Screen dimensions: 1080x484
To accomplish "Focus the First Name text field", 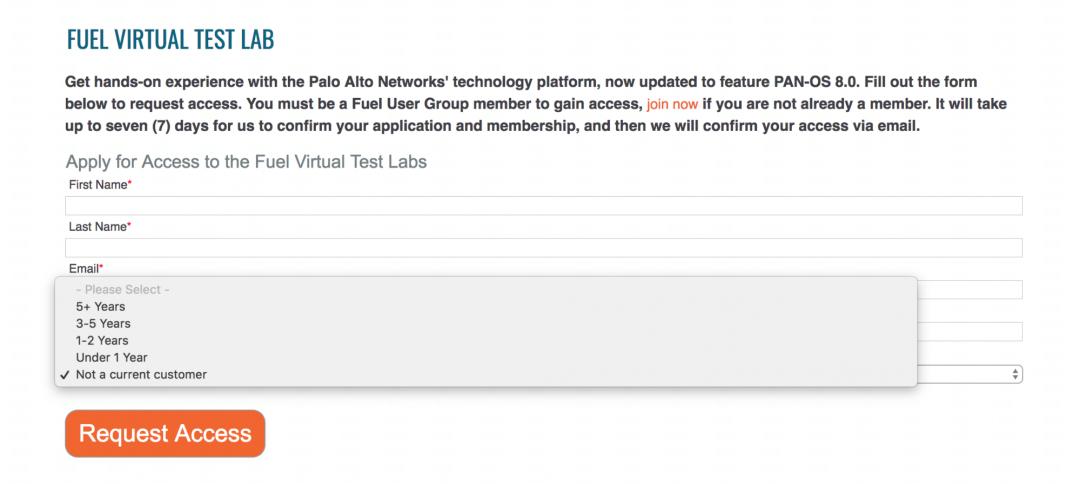I will [544, 206].
